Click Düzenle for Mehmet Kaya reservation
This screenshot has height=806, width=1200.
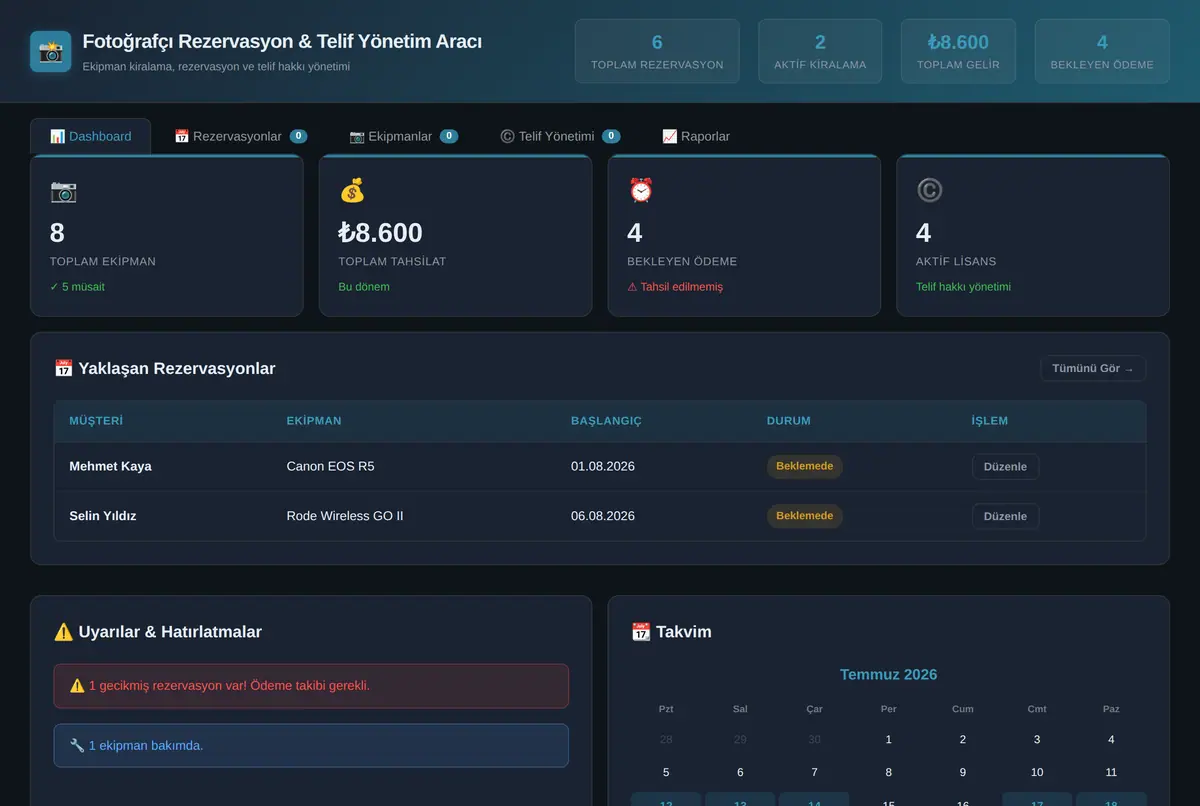tap(1005, 466)
